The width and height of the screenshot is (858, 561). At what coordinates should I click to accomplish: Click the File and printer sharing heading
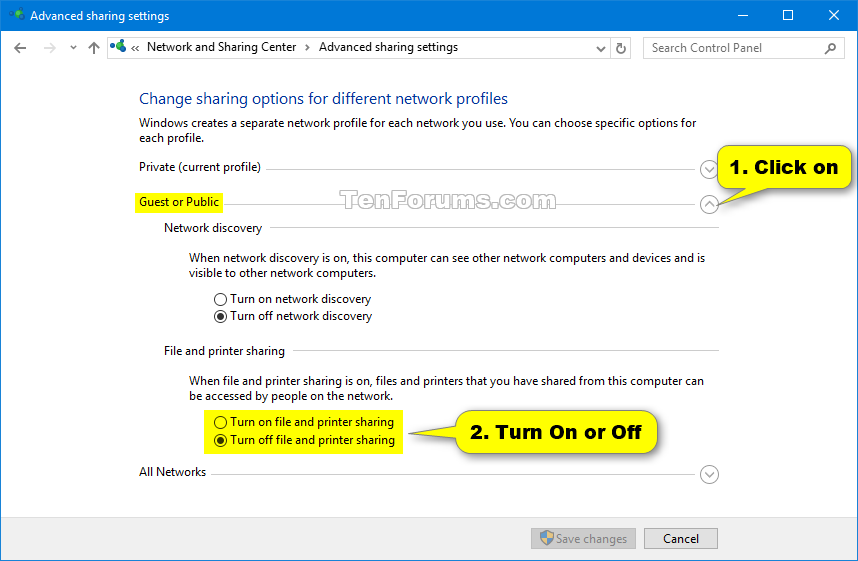click(224, 351)
